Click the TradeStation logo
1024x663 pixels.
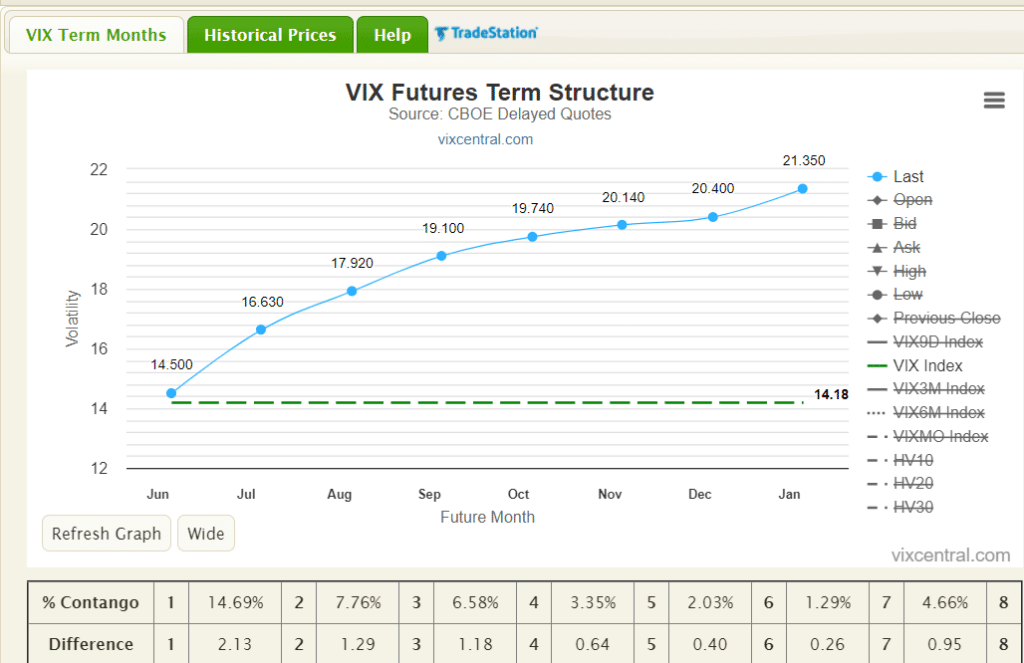click(x=487, y=33)
